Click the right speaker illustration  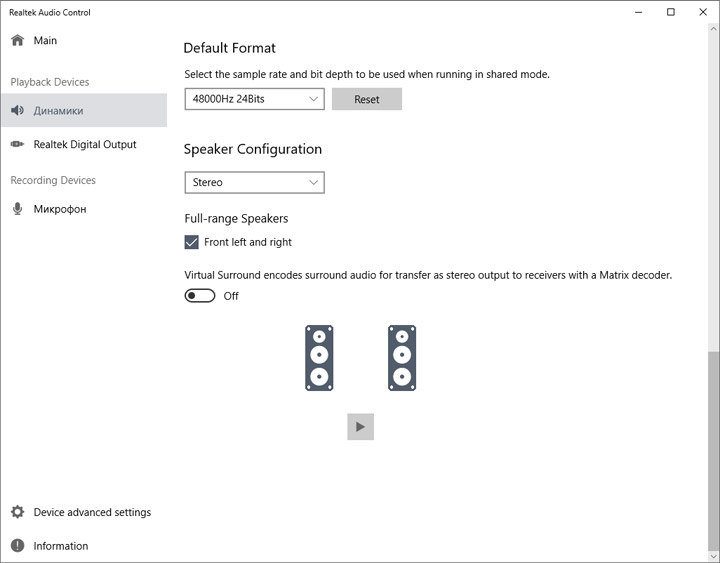pyautogui.click(x=402, y=358)
